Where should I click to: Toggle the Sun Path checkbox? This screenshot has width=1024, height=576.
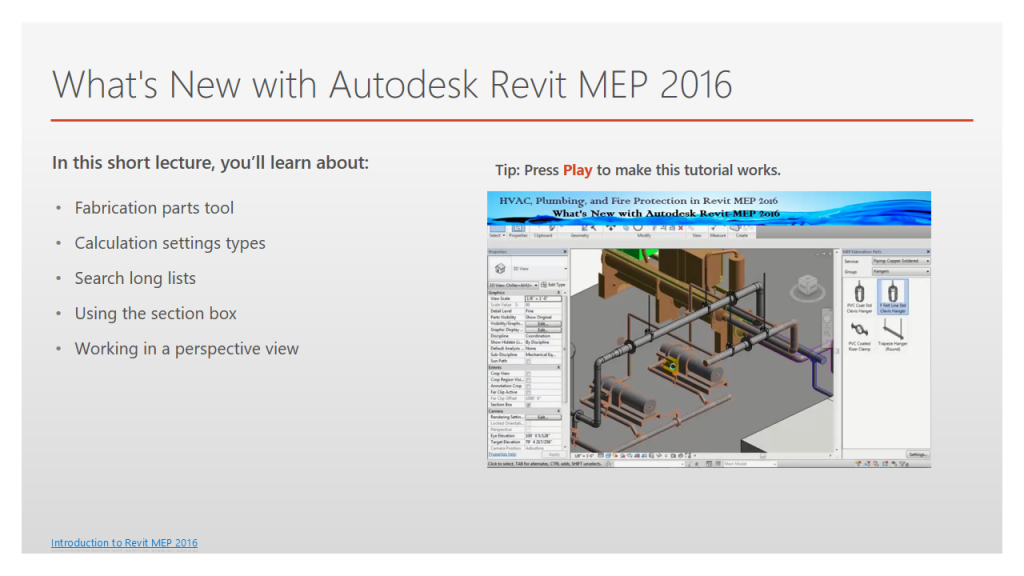(x=528, y=361)
